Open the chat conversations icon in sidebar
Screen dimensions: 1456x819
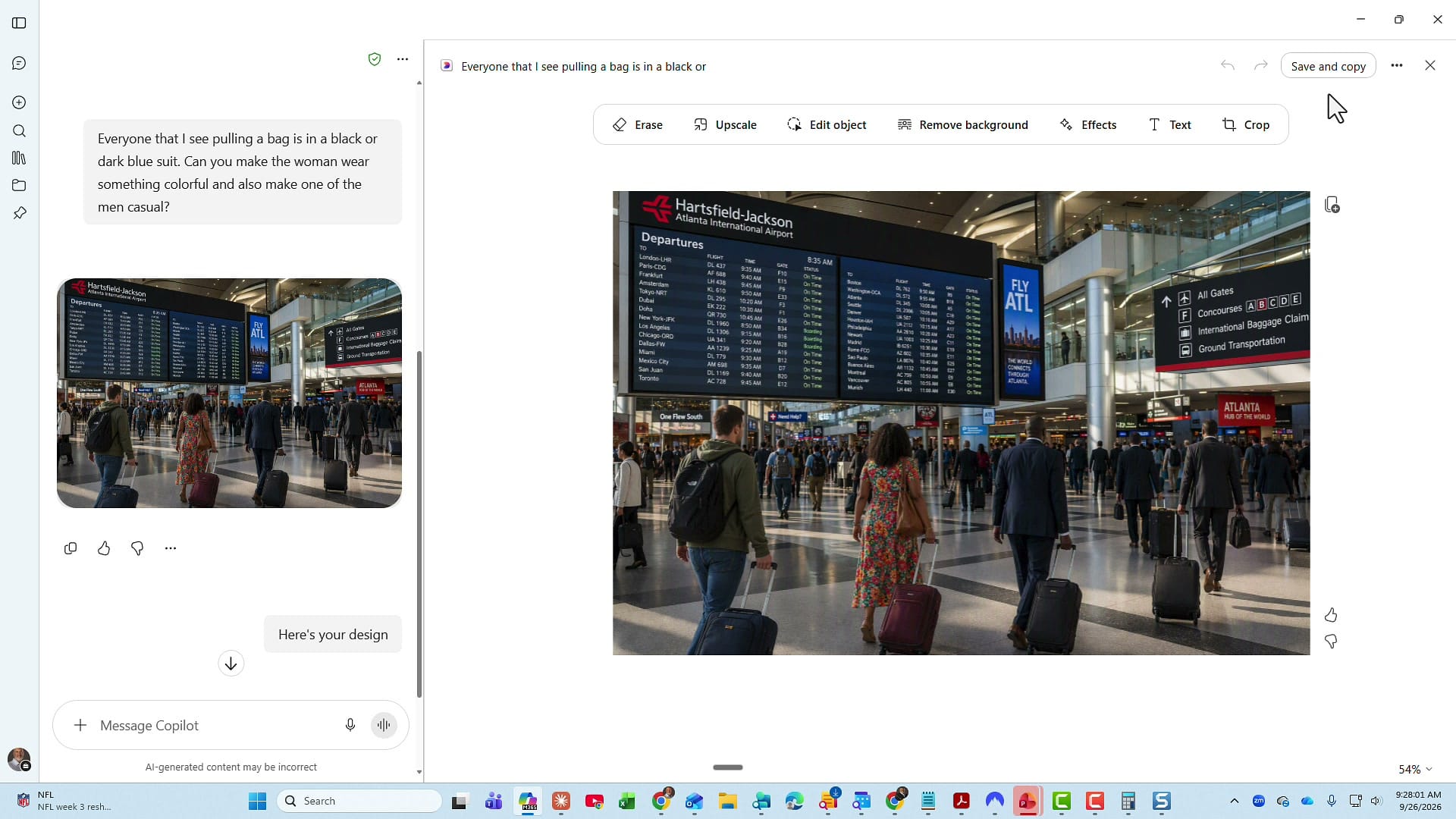tap(19, 63)
